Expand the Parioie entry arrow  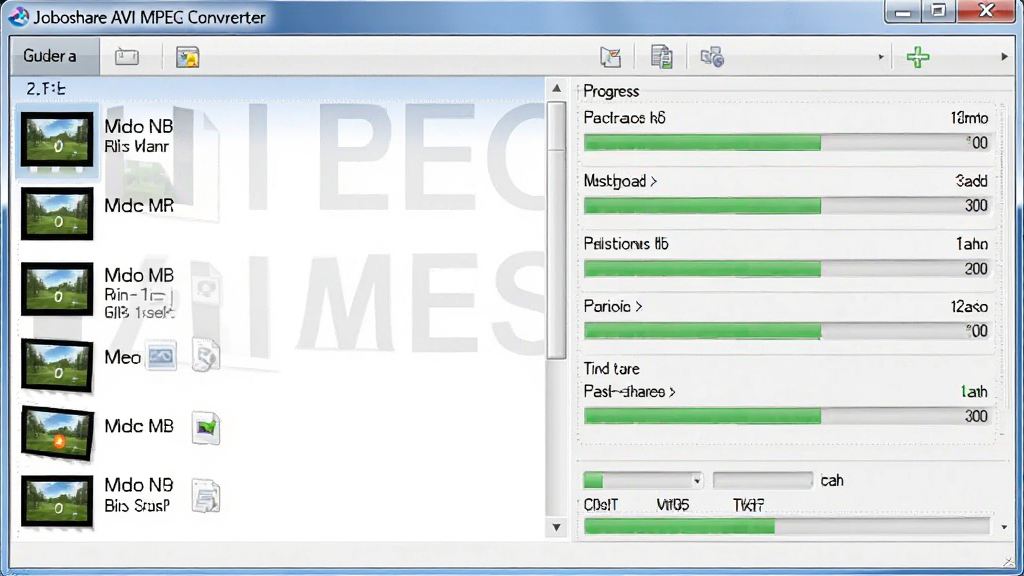[639, 306]
